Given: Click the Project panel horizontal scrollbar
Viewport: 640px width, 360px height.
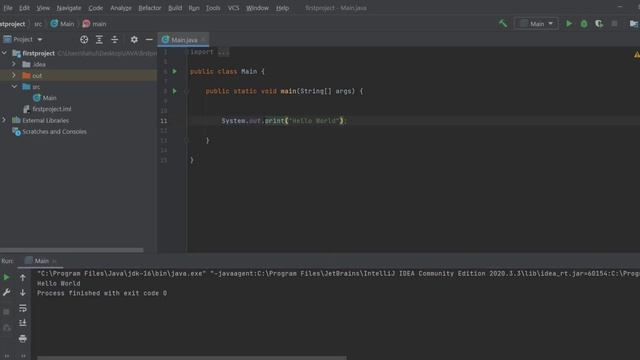Looking at the screenshot, I should [x=72, y=250].
